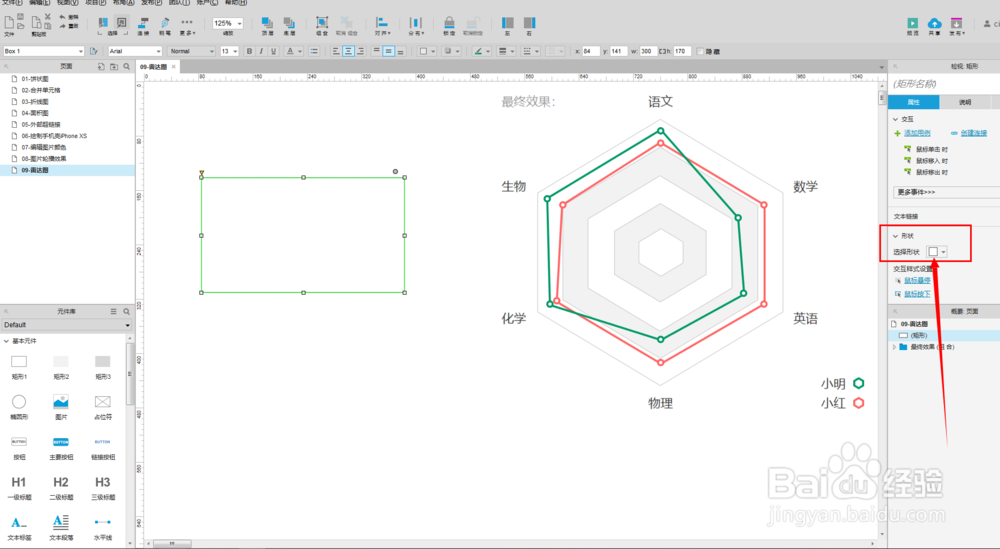1000x549 pixels.
Task: Open the View (视图) menu
Action: click(x=67, y=3)
